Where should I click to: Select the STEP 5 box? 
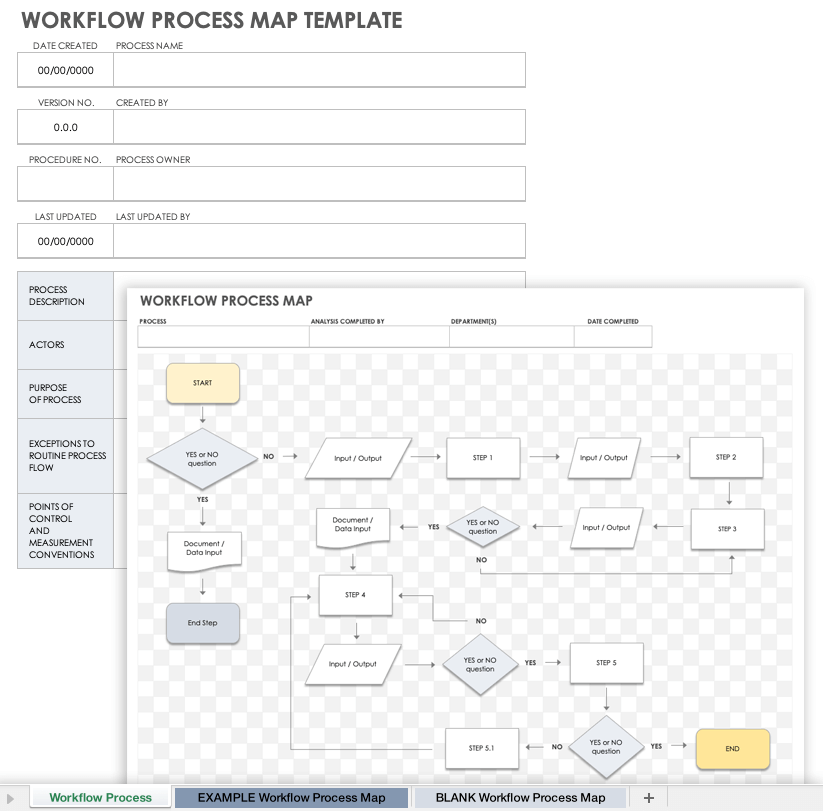click(x=606, y=663)
